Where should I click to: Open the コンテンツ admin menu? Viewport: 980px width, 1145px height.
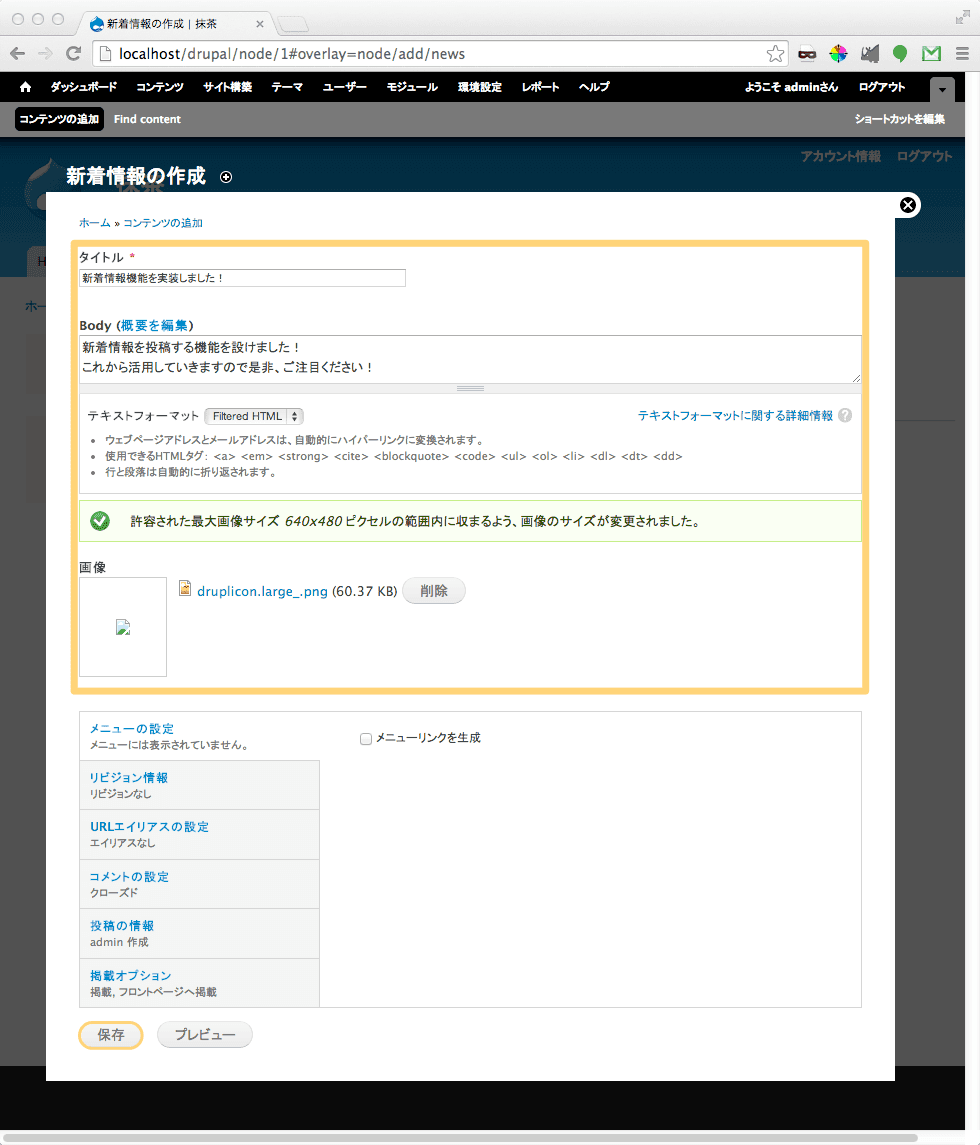[x=160, y=87]
